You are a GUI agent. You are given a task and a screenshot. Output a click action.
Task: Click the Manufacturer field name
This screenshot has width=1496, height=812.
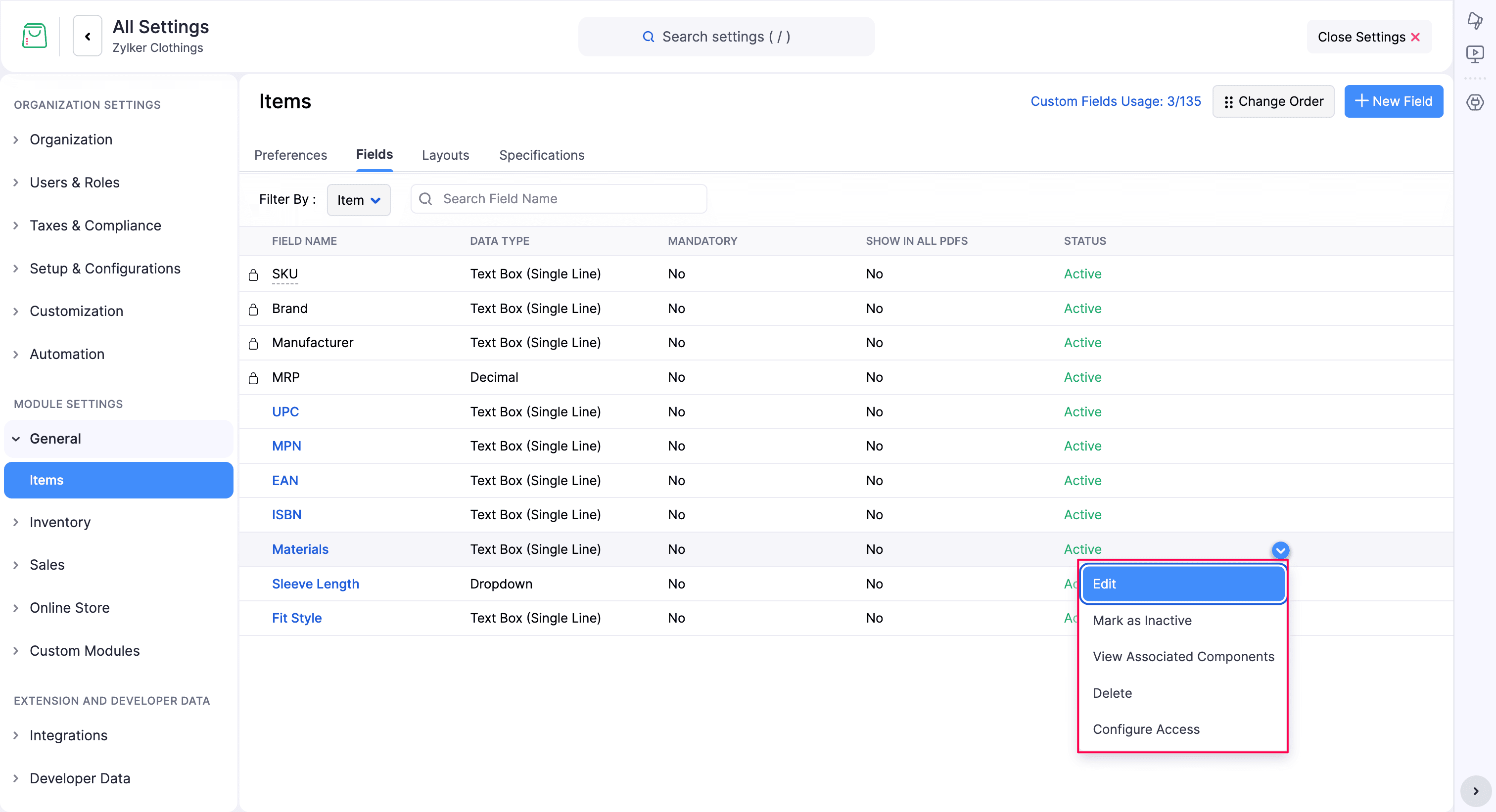point(313,343)
